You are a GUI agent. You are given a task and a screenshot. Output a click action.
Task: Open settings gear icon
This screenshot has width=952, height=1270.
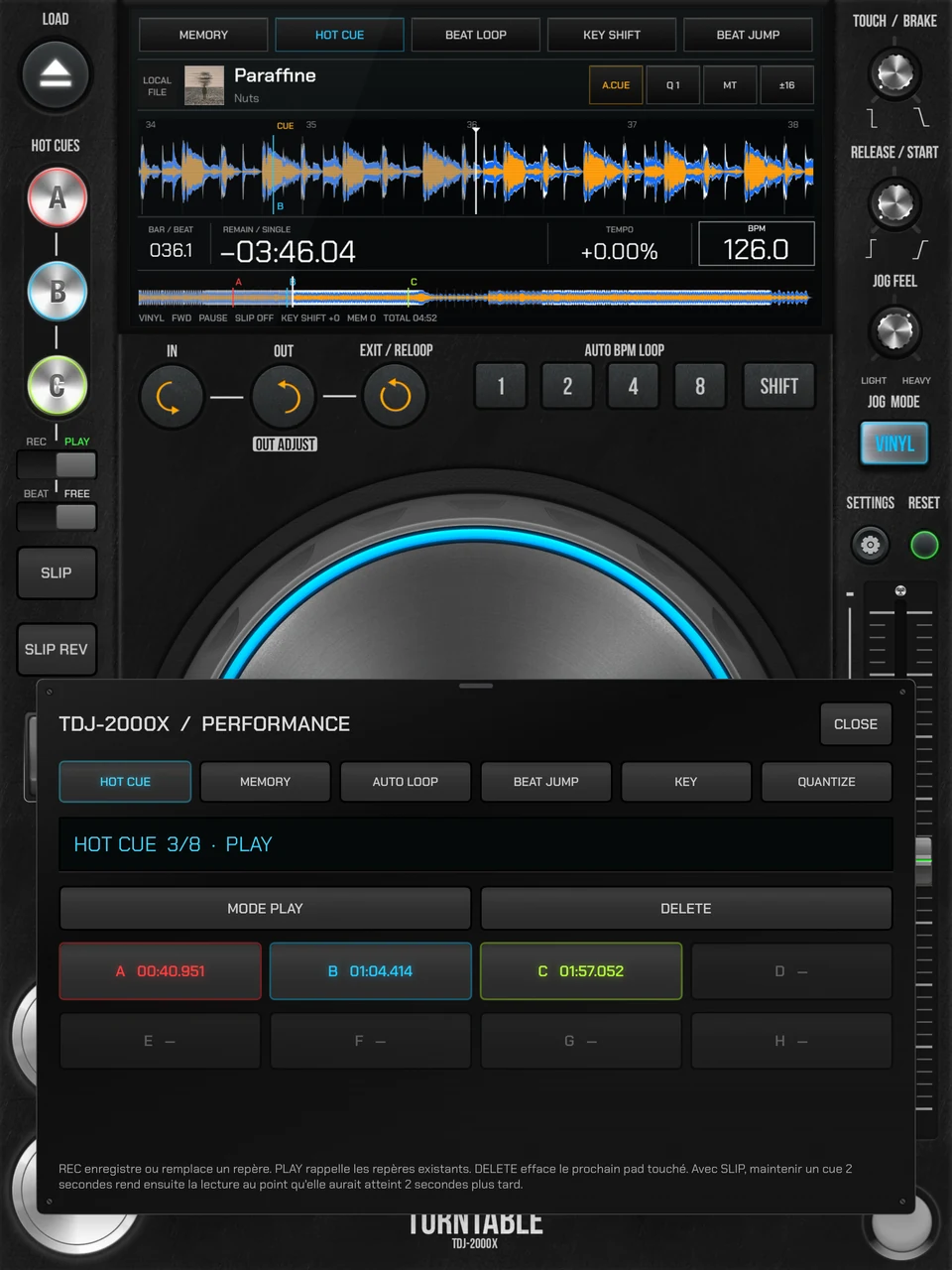pos(871,545)
